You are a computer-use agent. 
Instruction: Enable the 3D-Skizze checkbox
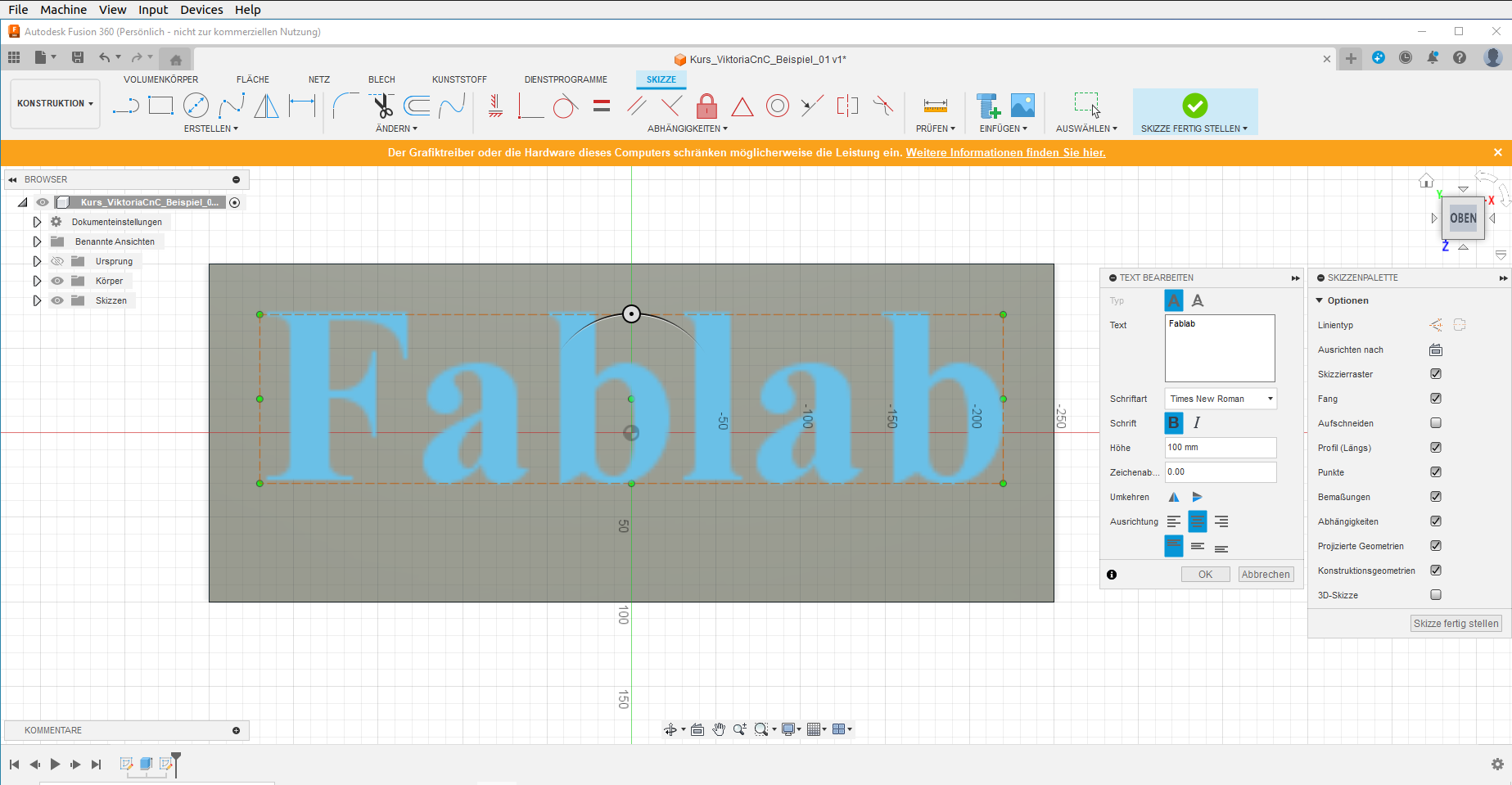tap(1435, 595)
